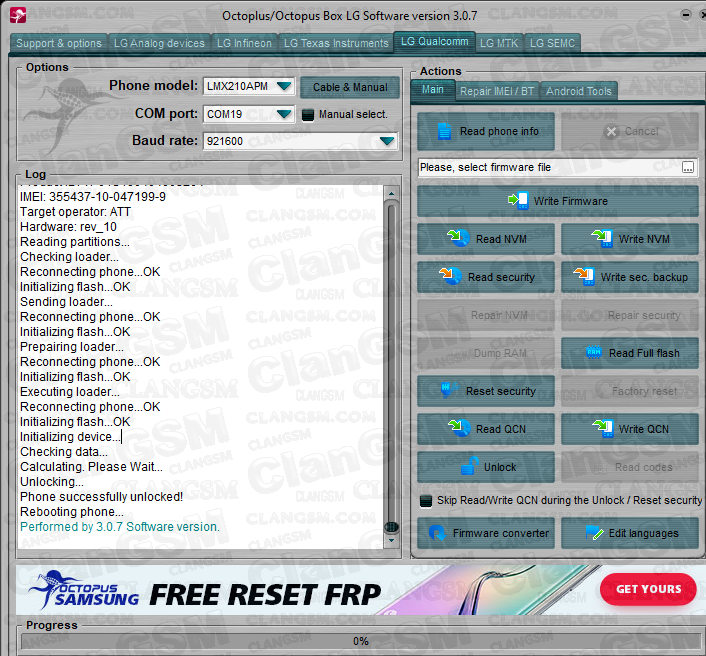Click the 0% progress bar
Screen dimensions: 706x656
pos(360,641)
